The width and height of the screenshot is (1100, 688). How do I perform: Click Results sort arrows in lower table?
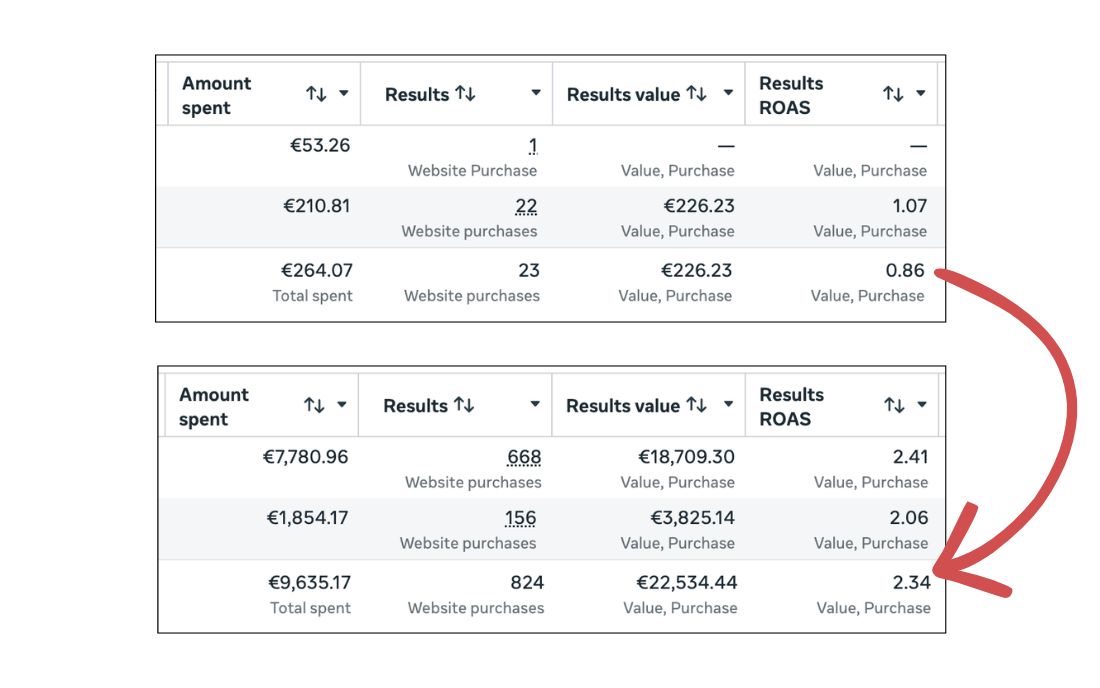pyautogui.click(x=464, y=405)
